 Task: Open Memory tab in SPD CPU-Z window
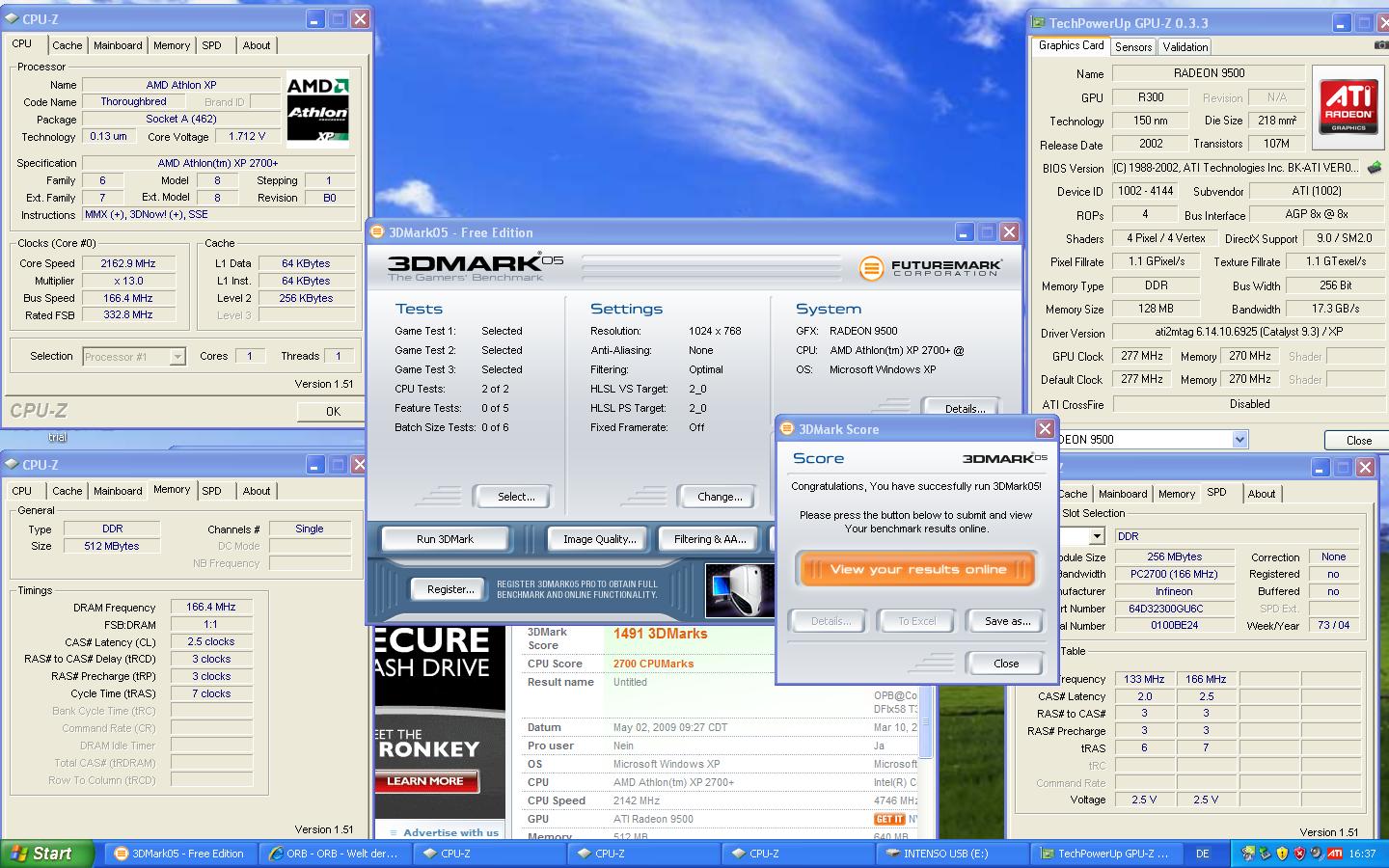tap(1177, 494)
